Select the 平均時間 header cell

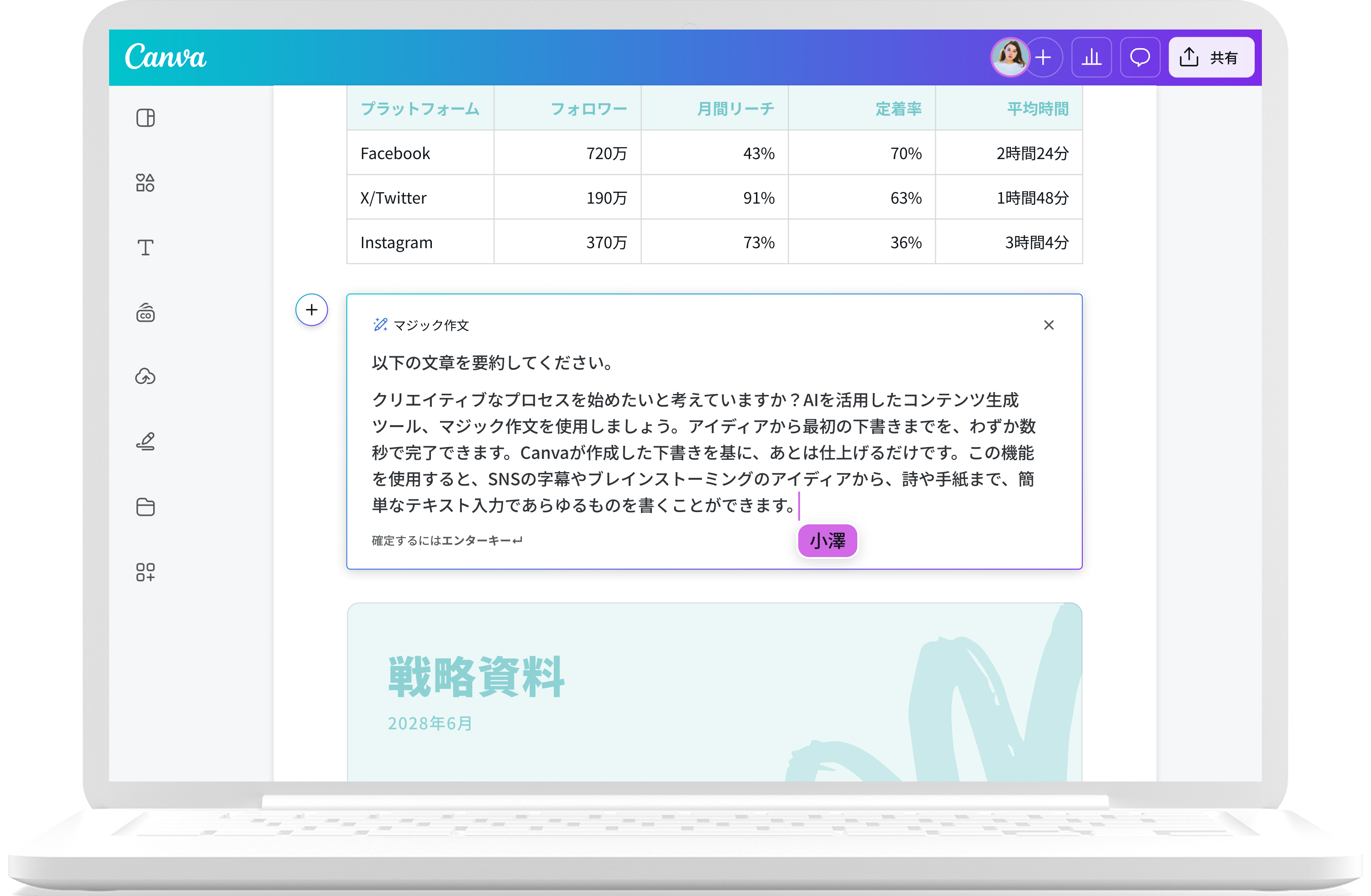pos(1009,108)
